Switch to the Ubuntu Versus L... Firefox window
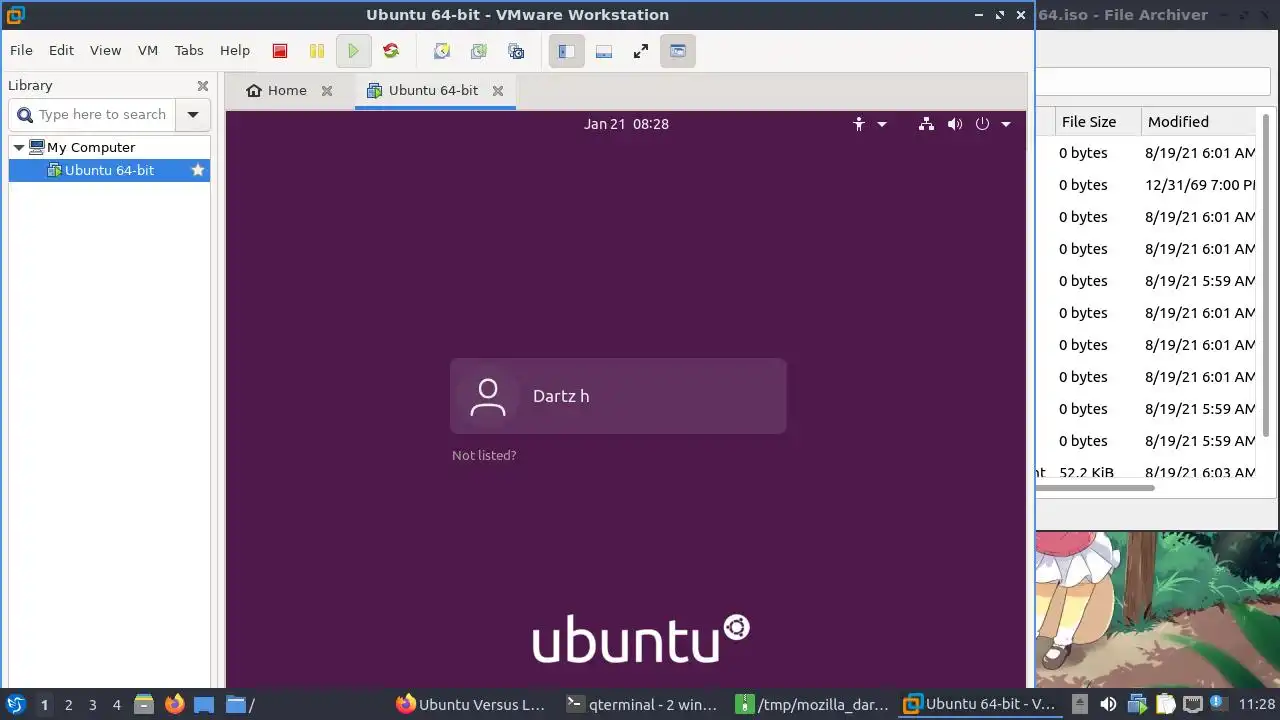 471,705
